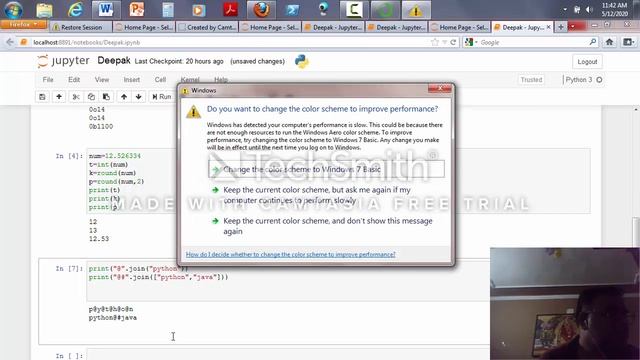Open the green Camtasia recorder taskbar icon
The width and height of the screenshot is (640, 360).
point(385,10)
